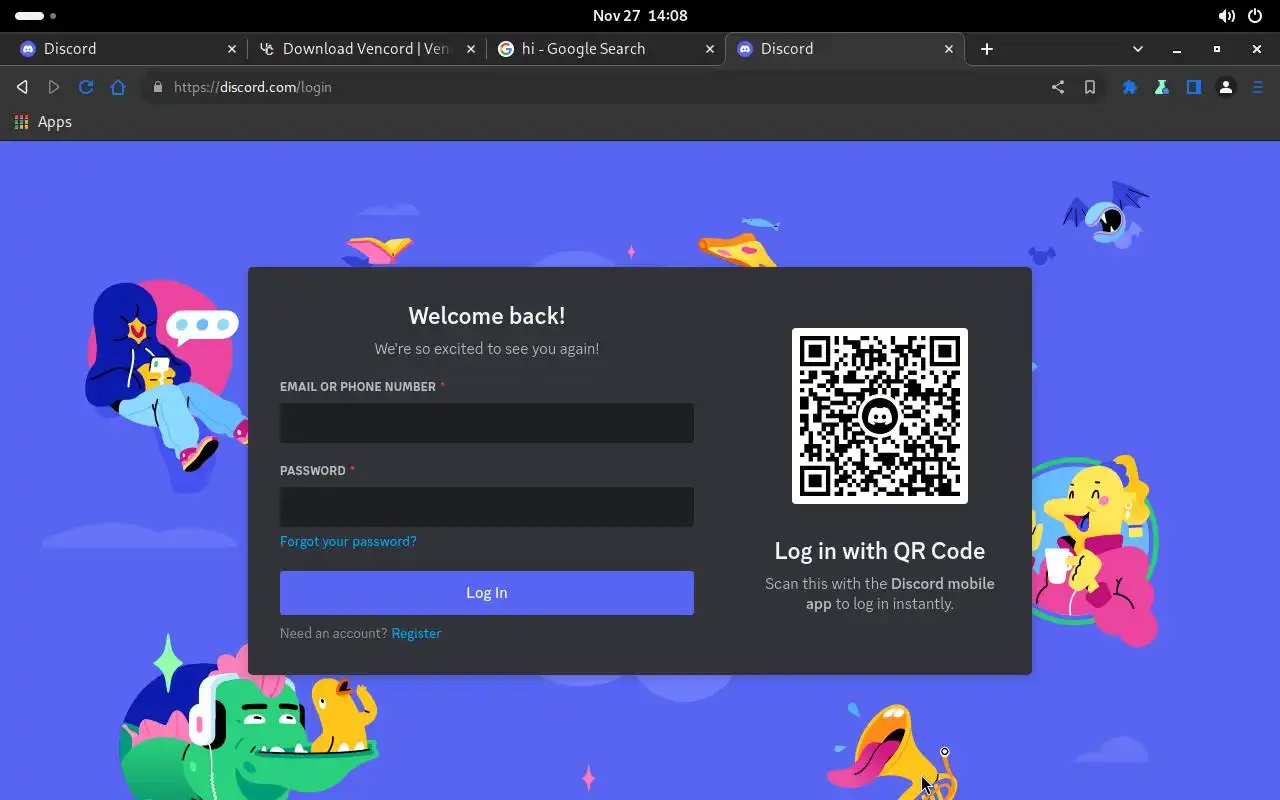The width and height of the screenshot is (1280, 800).
Task: Open the Register link
Action: [x=416, y=633]
